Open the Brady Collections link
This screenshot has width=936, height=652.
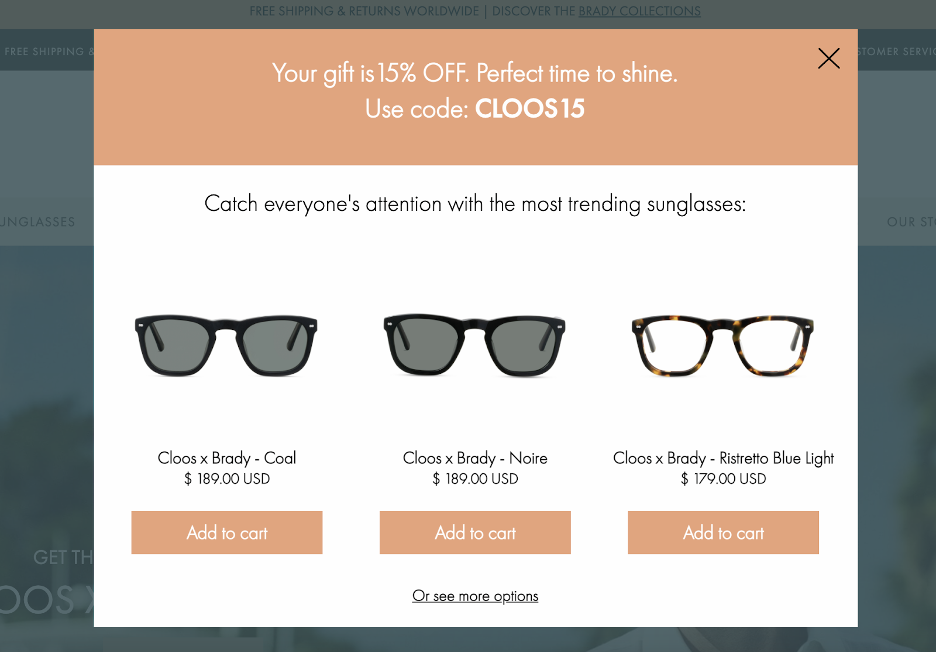coord(639,11)
